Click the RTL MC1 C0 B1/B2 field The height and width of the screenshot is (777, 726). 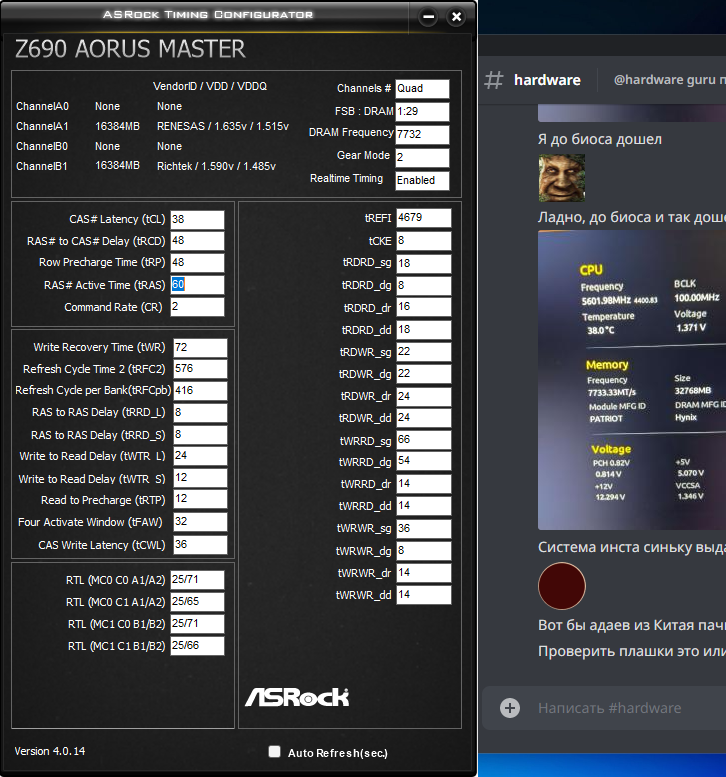(197, 624)
